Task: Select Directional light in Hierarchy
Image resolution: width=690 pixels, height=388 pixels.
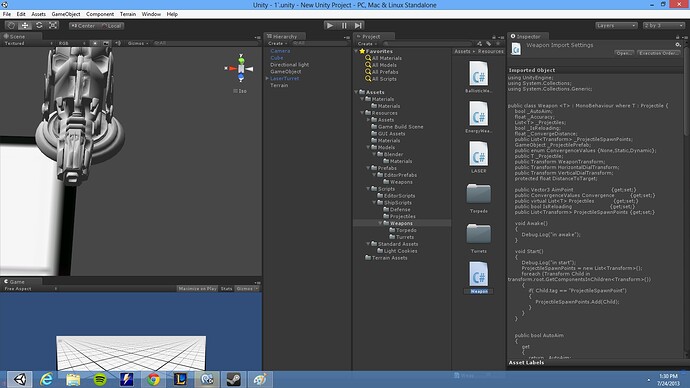Action: coord(290,65)
